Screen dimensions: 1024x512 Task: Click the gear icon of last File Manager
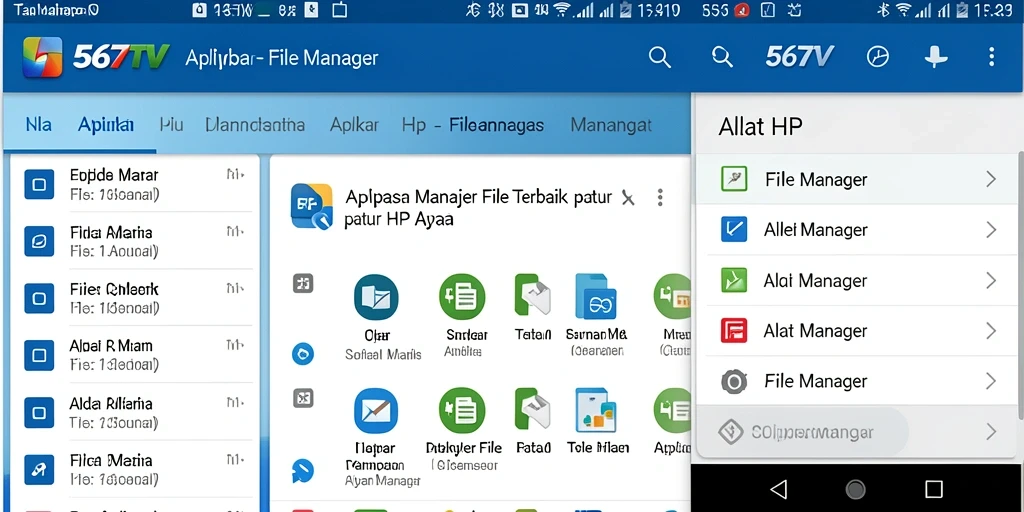pos(734,381)
